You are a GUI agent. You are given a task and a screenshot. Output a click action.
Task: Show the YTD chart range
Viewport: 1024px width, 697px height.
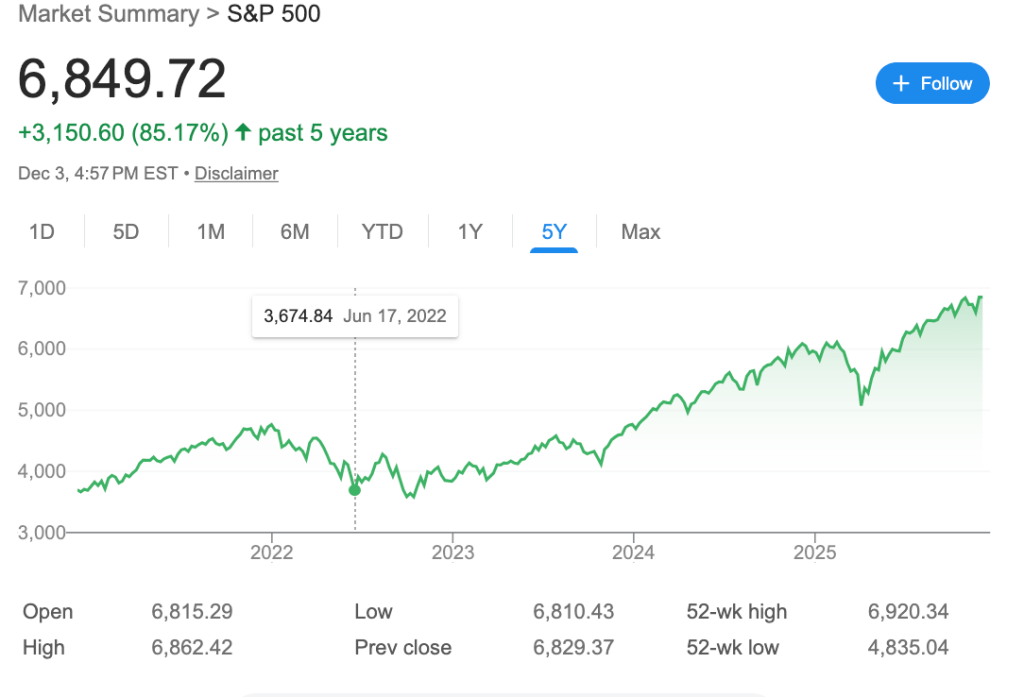pos(382,232)
